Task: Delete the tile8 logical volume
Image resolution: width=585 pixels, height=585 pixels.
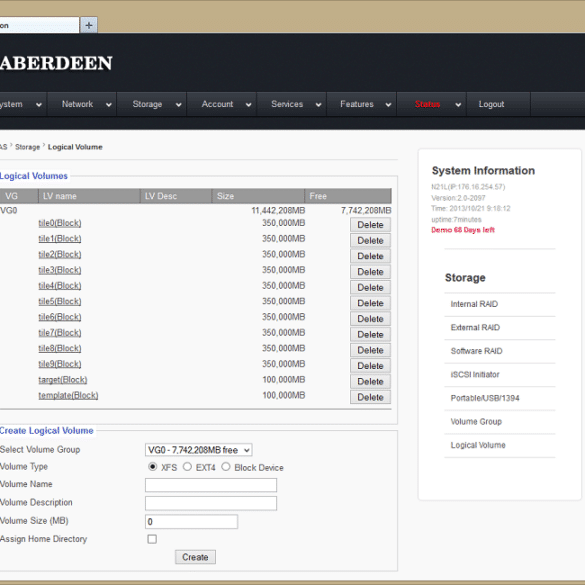Action: pyautogui.click(x=370, y=350)
